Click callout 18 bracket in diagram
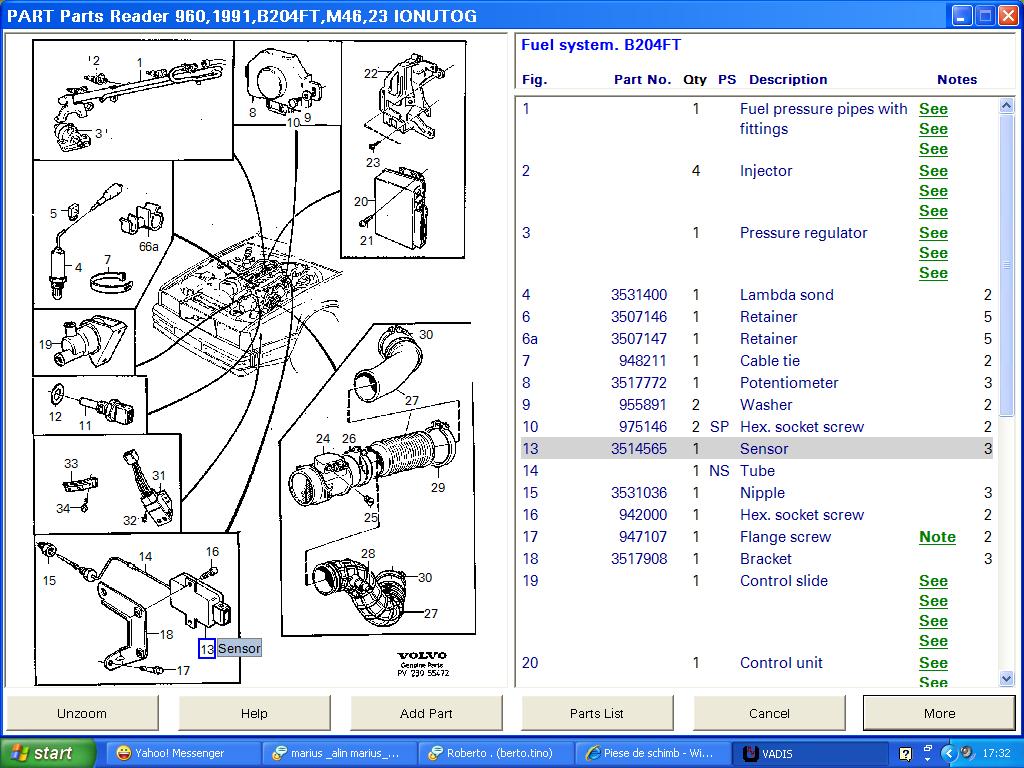This screenshot has height=768, width=1024. click(x=167, y=634)
